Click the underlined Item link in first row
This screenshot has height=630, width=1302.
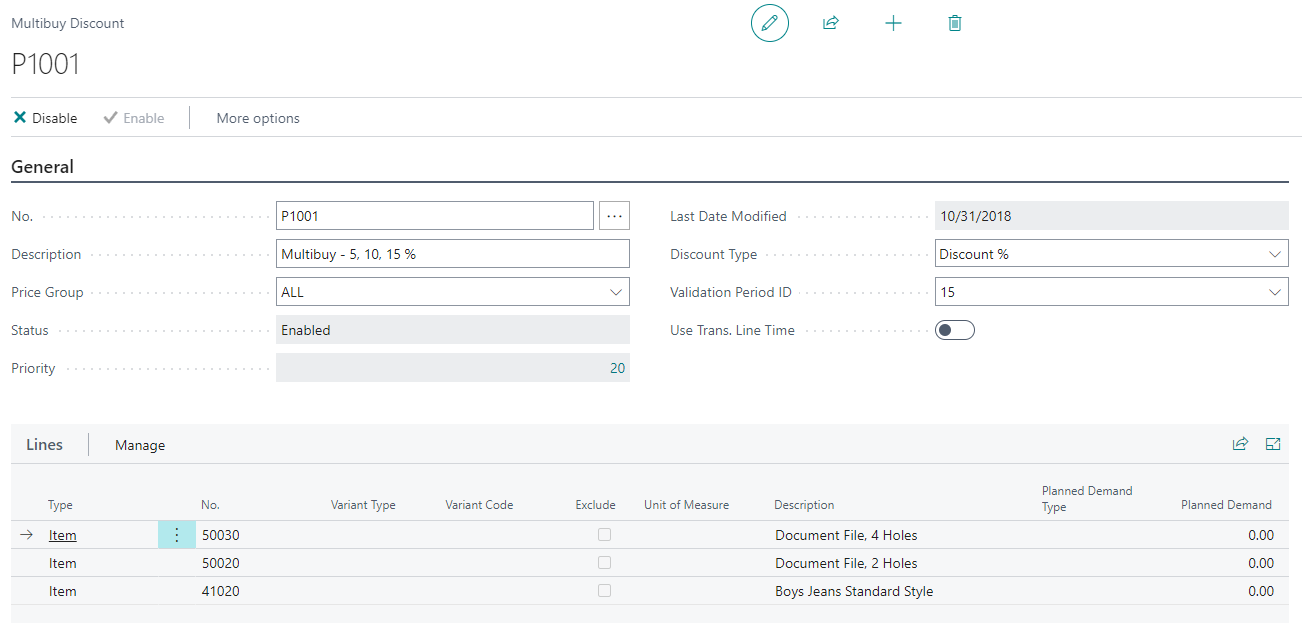63,535
